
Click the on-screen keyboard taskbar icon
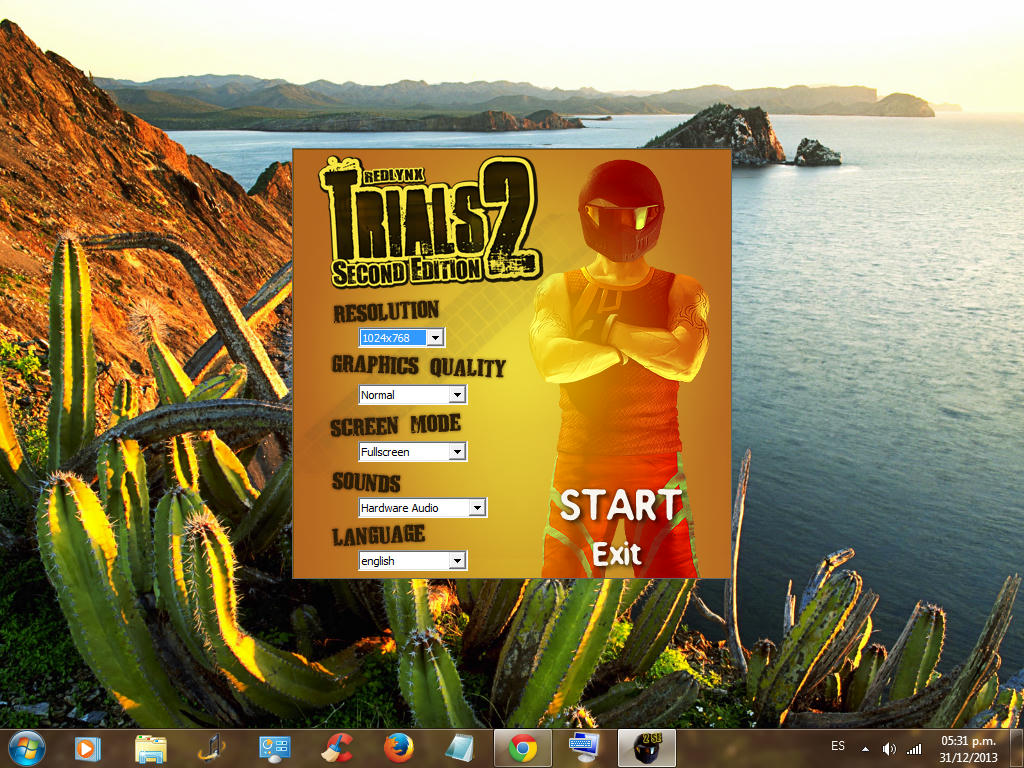(x=584, y=748)
